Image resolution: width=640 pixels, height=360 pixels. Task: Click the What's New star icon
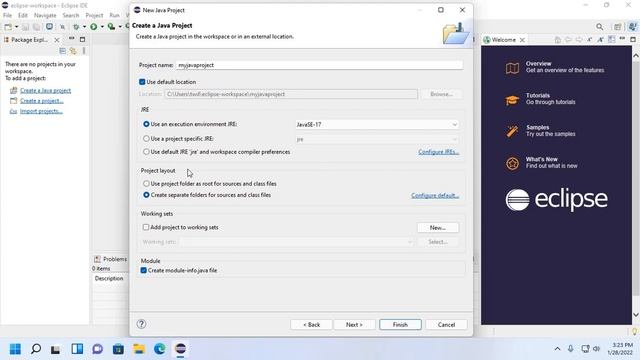(512, 164)
